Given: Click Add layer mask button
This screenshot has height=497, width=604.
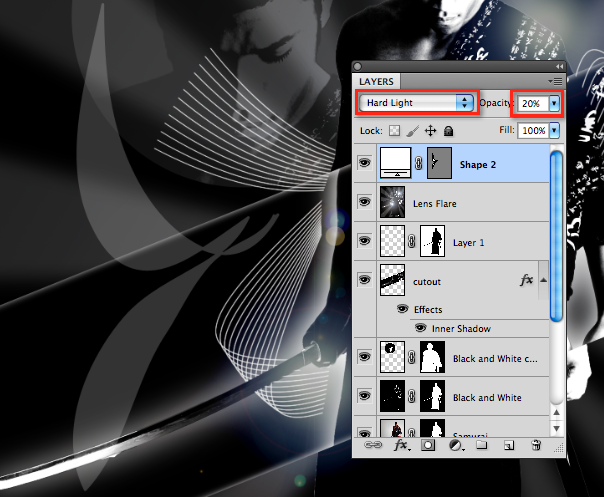Looking at the screenshot, I should pyautogui.click(x=428, y=445).
